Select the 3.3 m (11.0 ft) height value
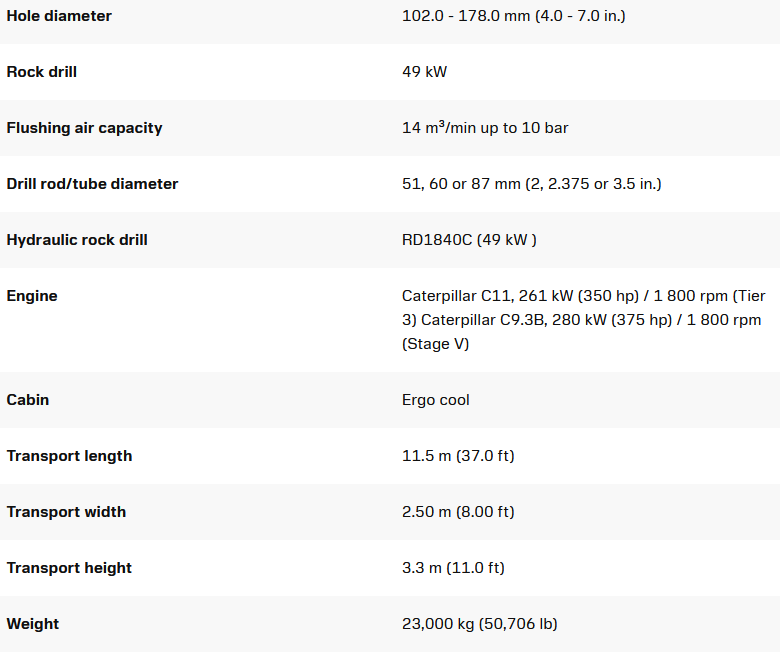 [x=453, y=568]
